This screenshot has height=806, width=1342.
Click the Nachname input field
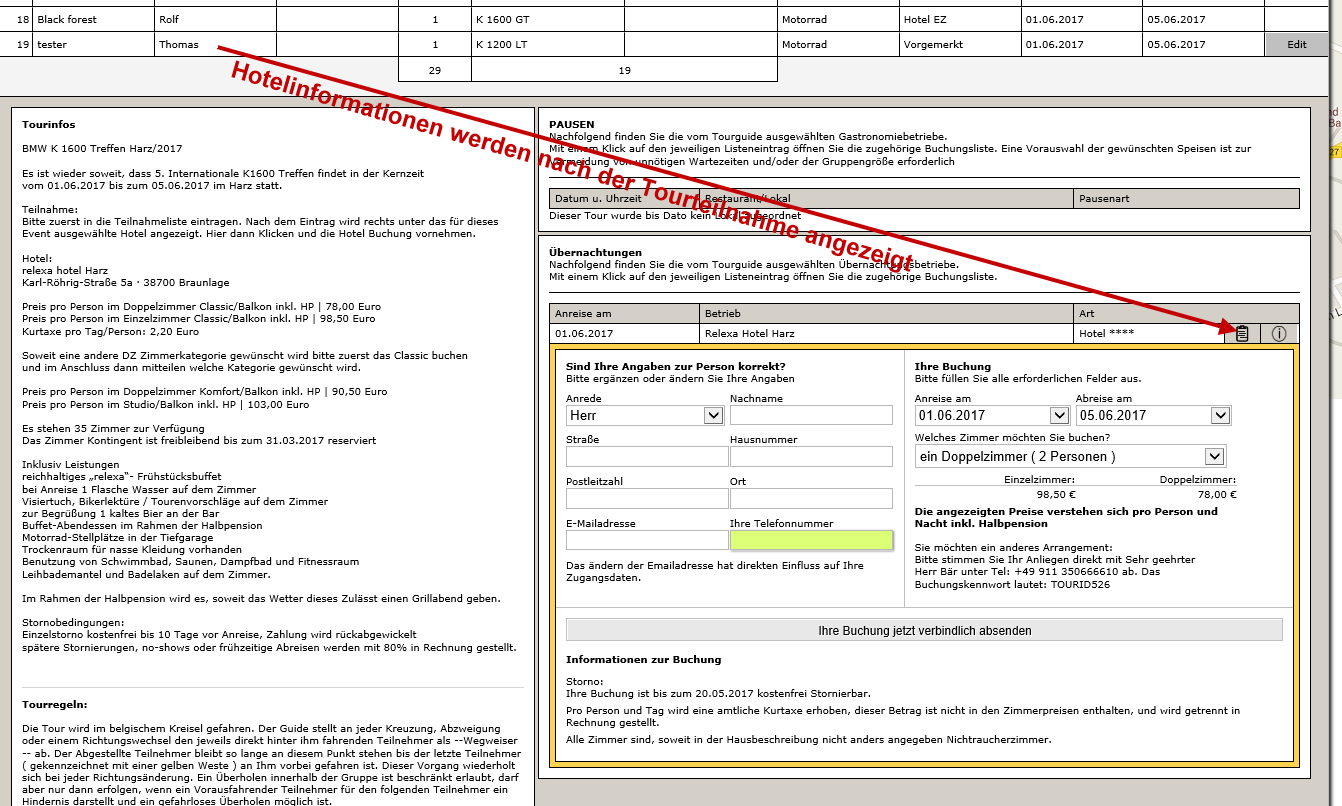click(811, 415)
